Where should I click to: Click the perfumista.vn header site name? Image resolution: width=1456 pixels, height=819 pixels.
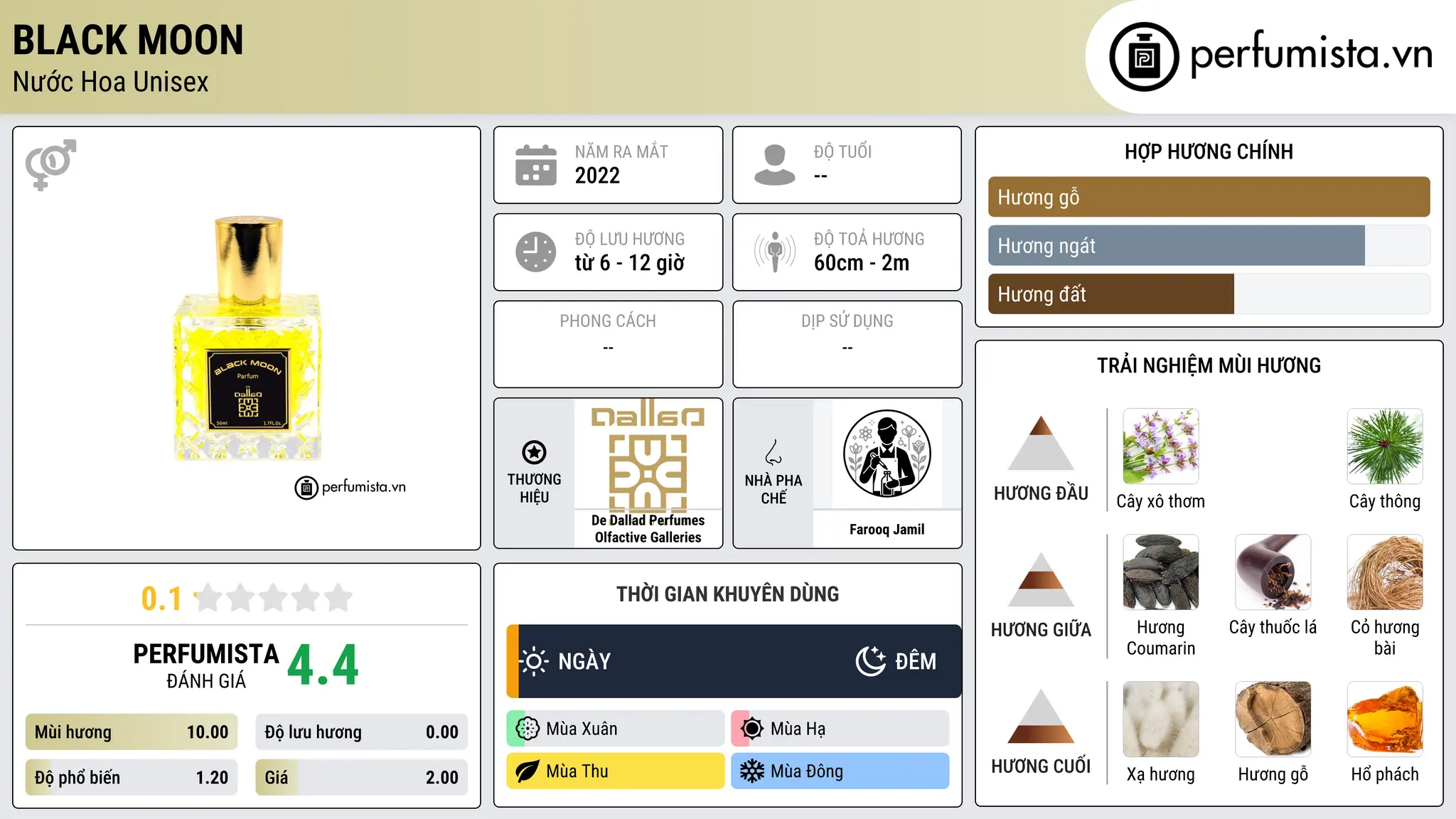(x=1311, y=55)
